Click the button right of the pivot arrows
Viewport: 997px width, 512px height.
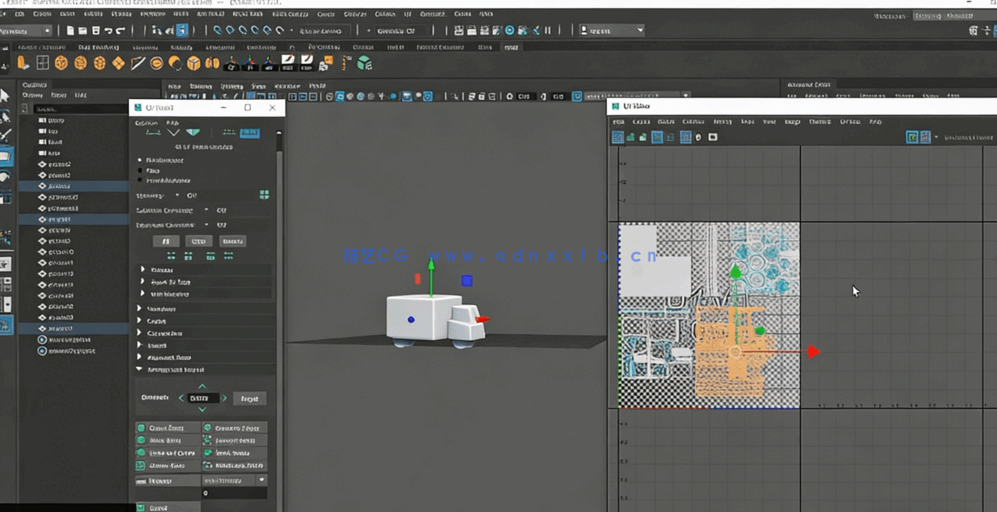249,398
